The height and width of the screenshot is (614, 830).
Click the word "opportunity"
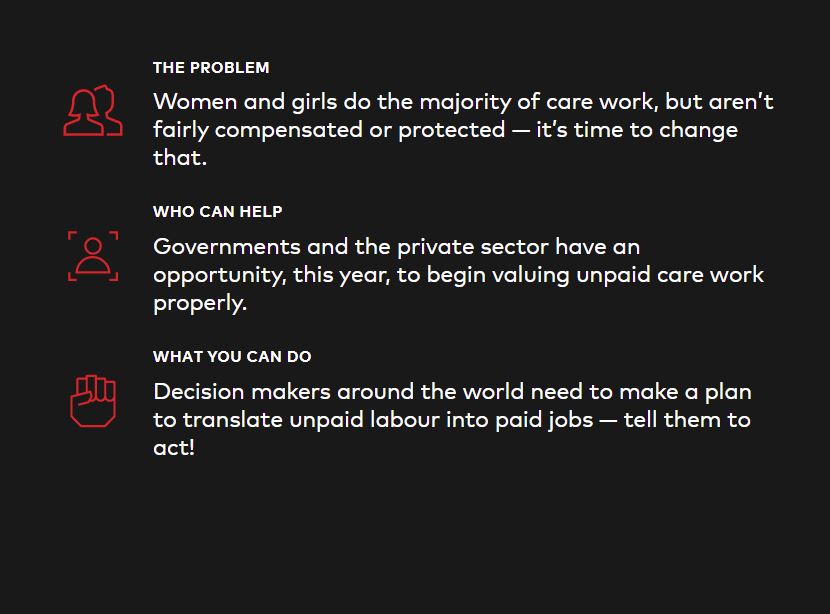pyautogui.click(x=216, y=275)
